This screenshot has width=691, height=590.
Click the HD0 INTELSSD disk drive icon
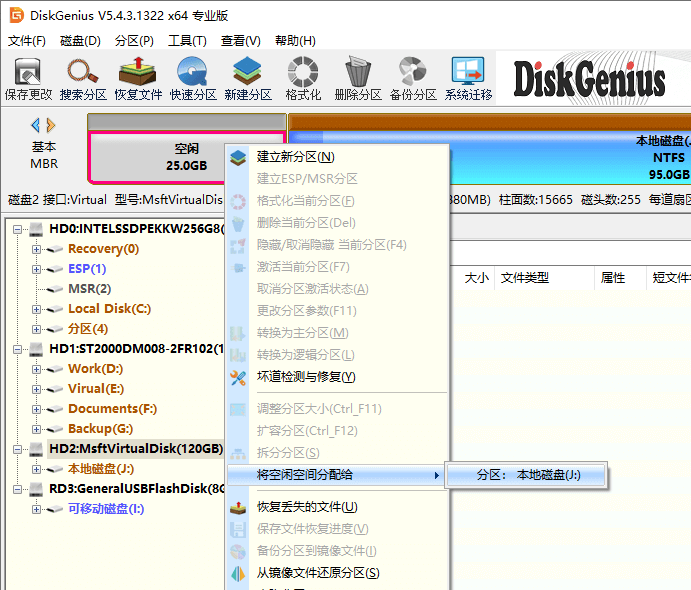[x=36, y=229]
